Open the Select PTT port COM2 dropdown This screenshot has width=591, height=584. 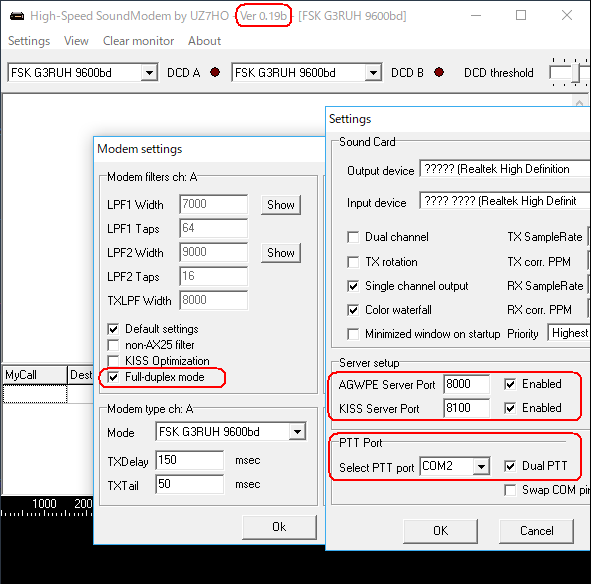(x=481, y=466)
